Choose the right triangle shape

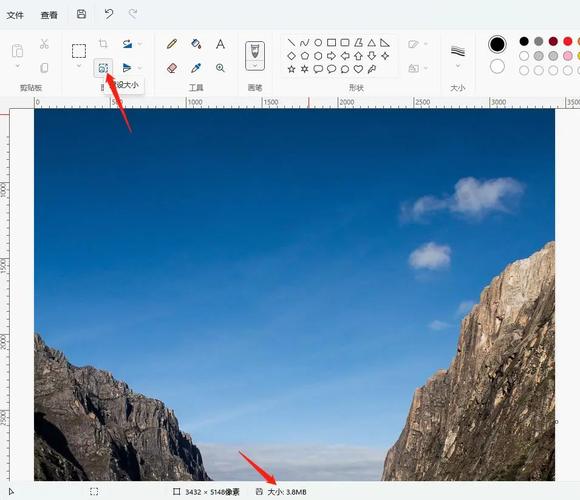(x=385, y=43)
